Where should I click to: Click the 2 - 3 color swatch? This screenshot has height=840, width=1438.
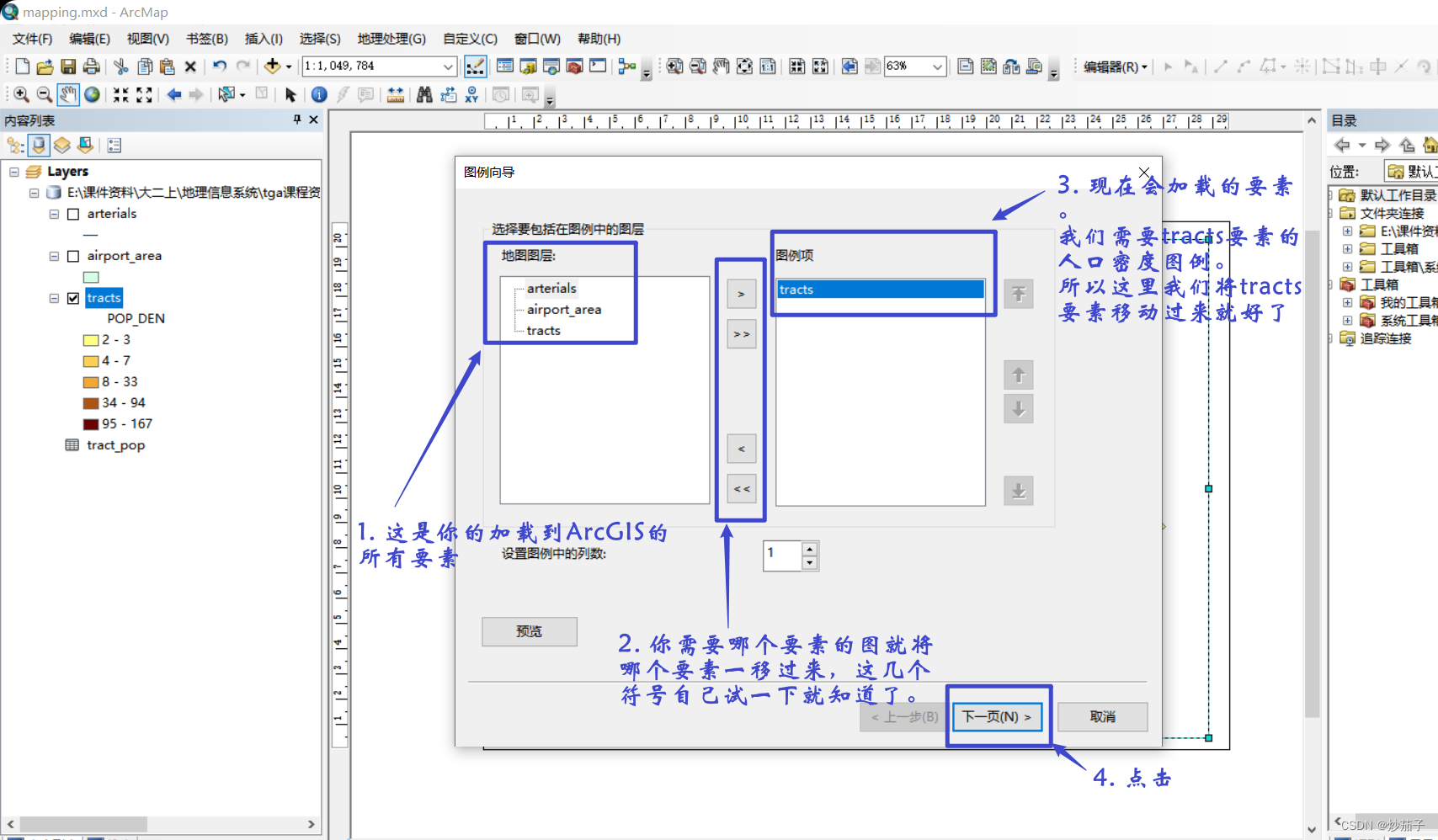91,340
